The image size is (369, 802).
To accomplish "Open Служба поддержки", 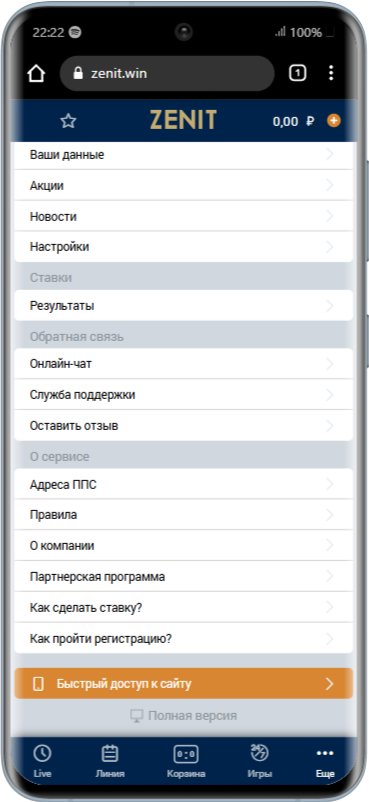I will click(x=184, y=395).
